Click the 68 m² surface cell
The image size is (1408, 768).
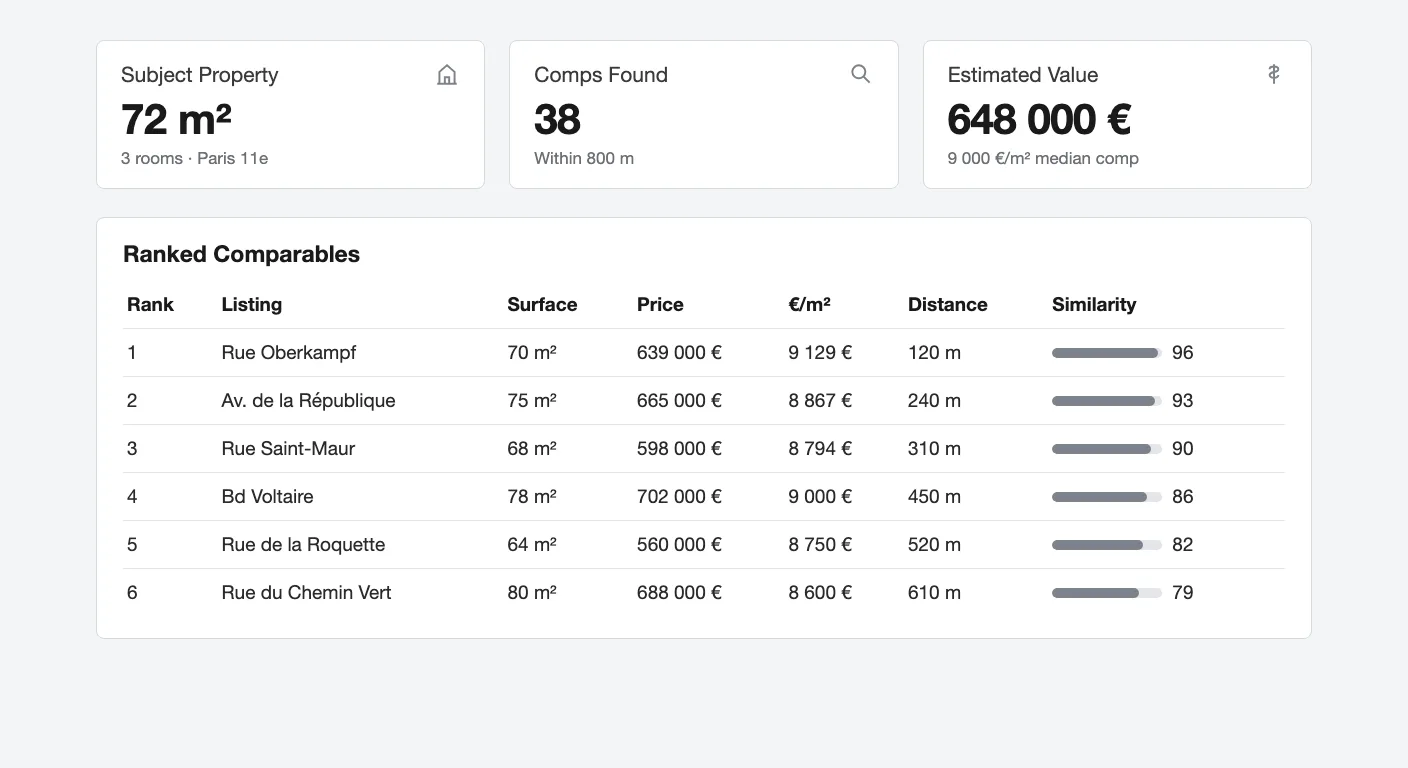pos(532,449)
